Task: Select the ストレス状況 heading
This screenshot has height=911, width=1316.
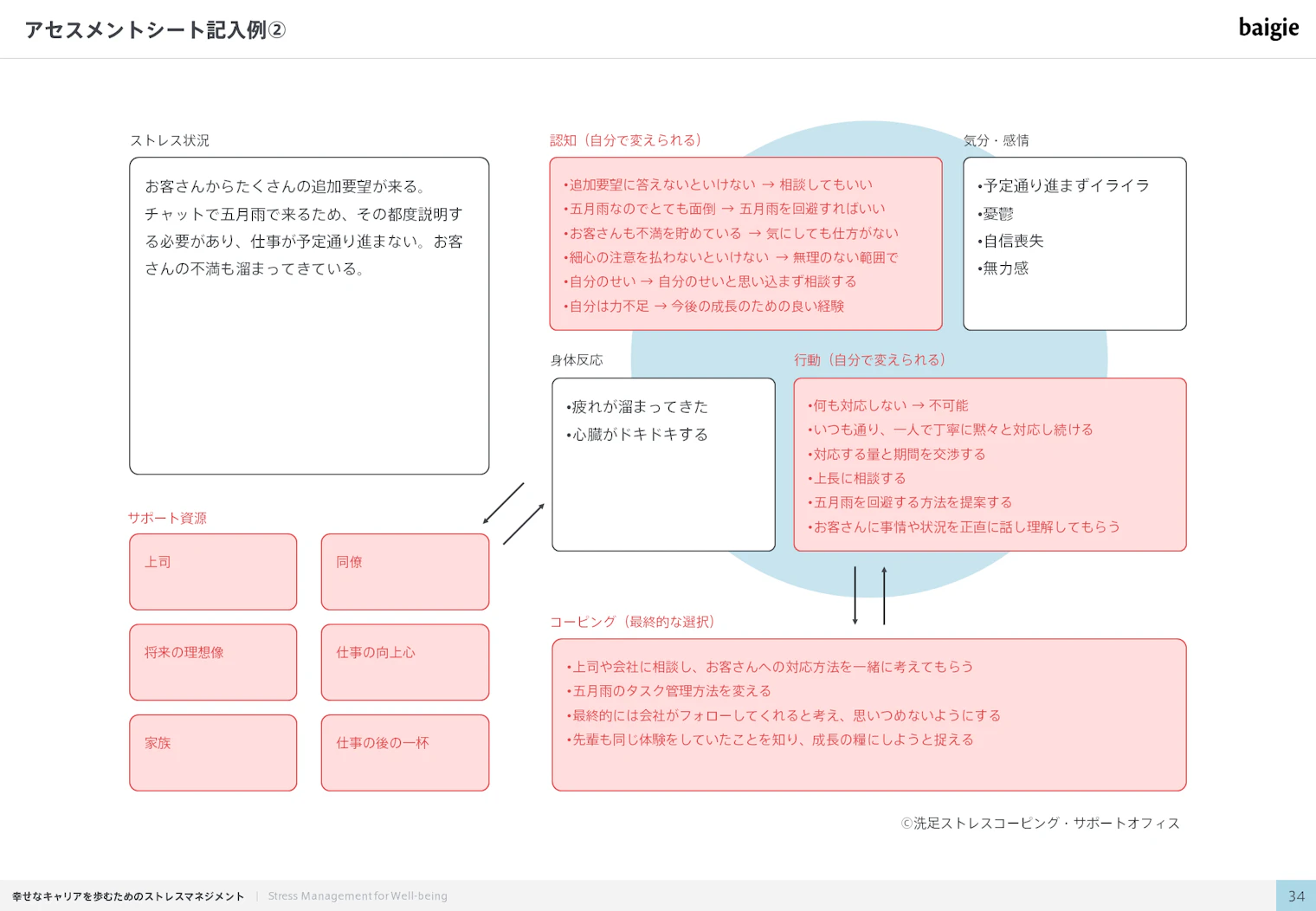Action: 170,140
